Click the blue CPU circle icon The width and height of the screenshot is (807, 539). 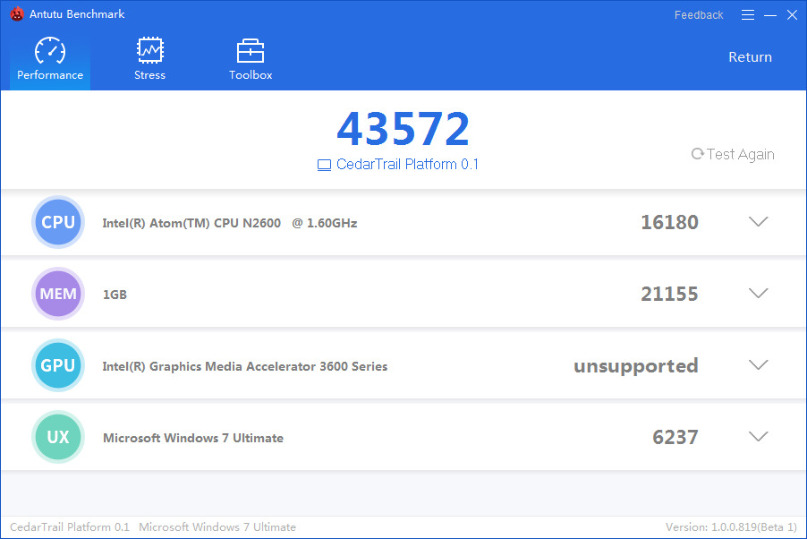point(58,222)
